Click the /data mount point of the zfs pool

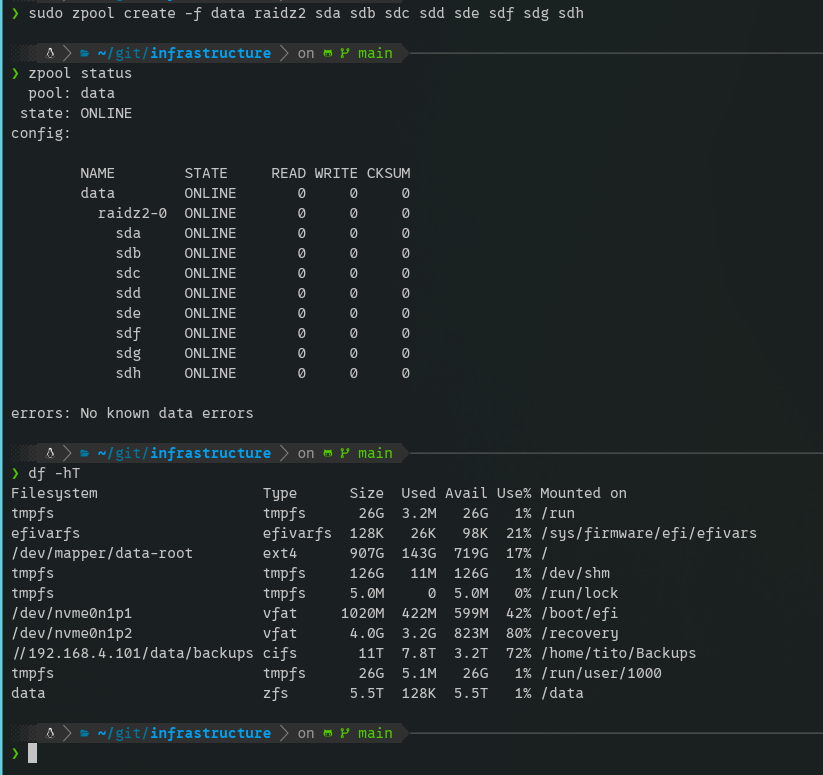[x=561, y=693]
